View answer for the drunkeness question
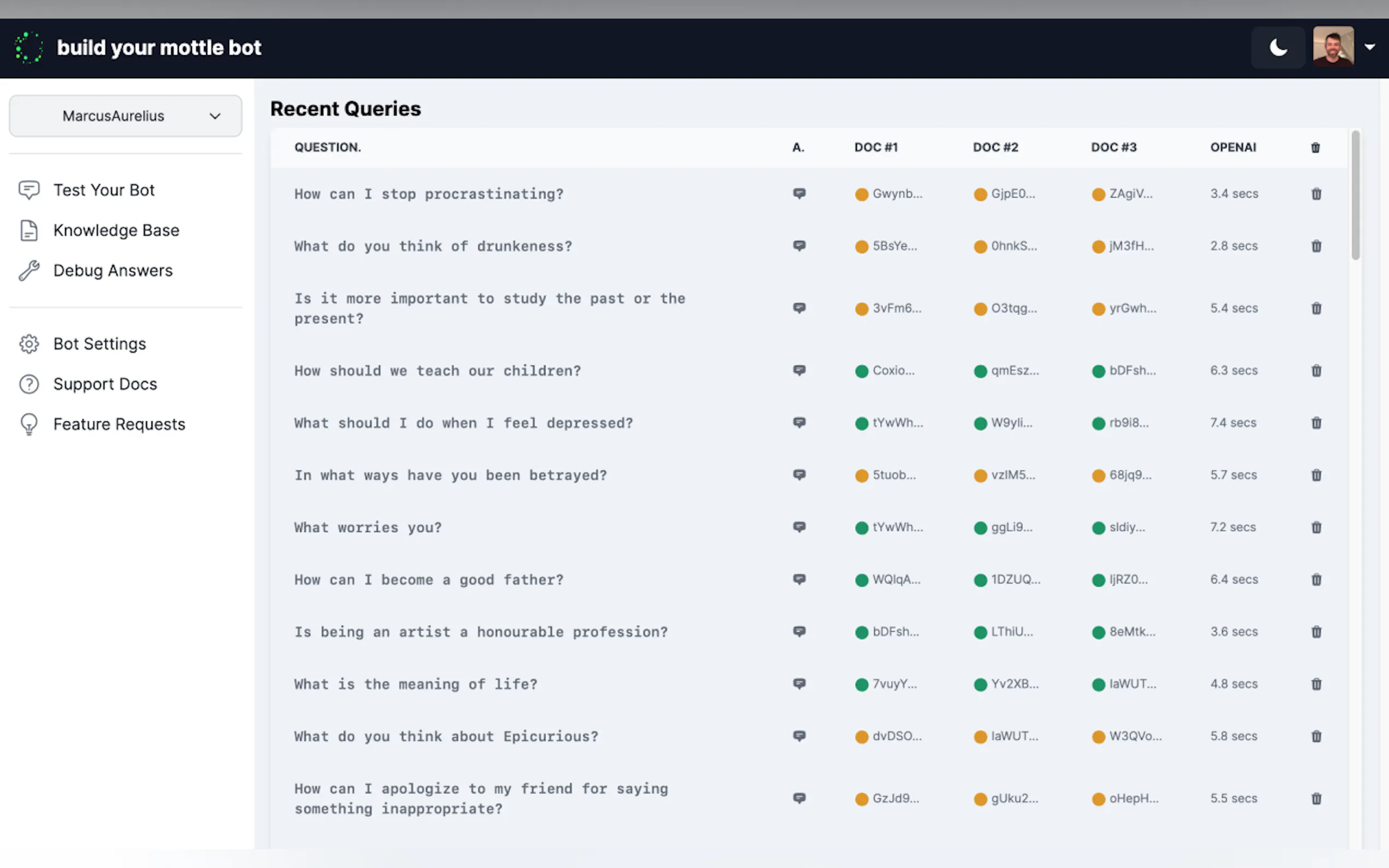Screen dimensions: 1389x868 pos(799,246)
